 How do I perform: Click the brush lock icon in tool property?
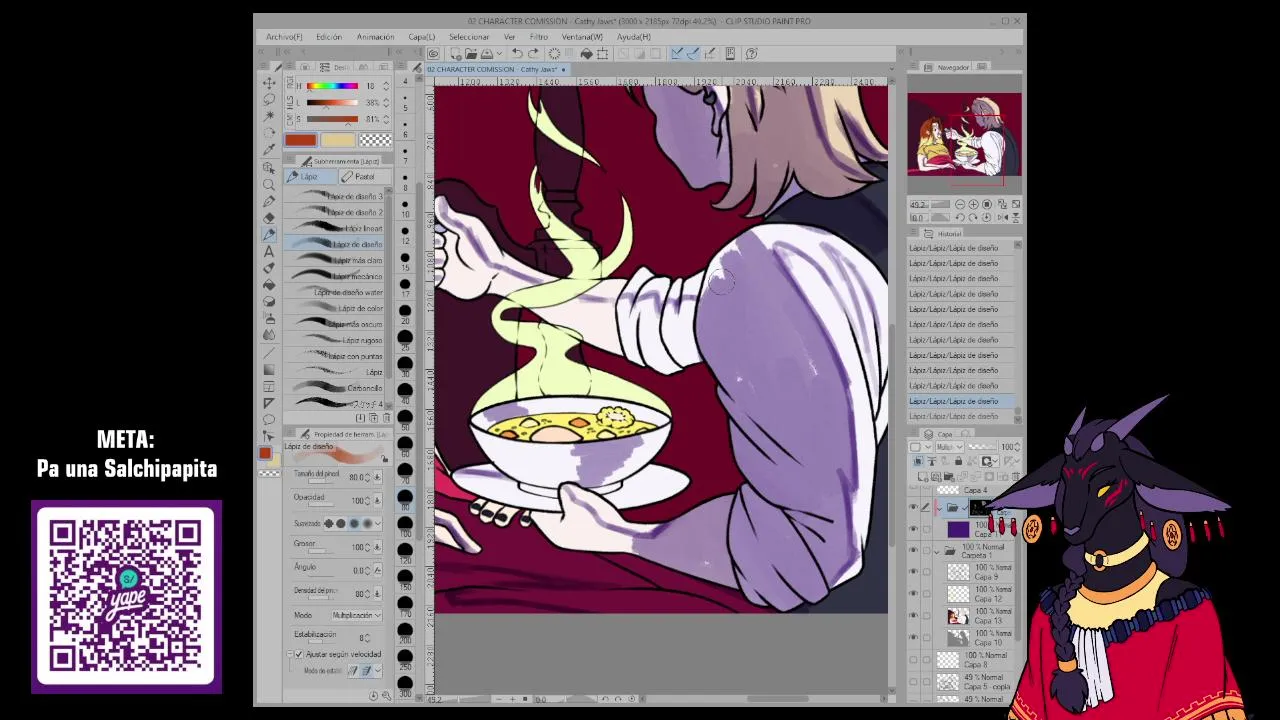[x=384, y=459]
